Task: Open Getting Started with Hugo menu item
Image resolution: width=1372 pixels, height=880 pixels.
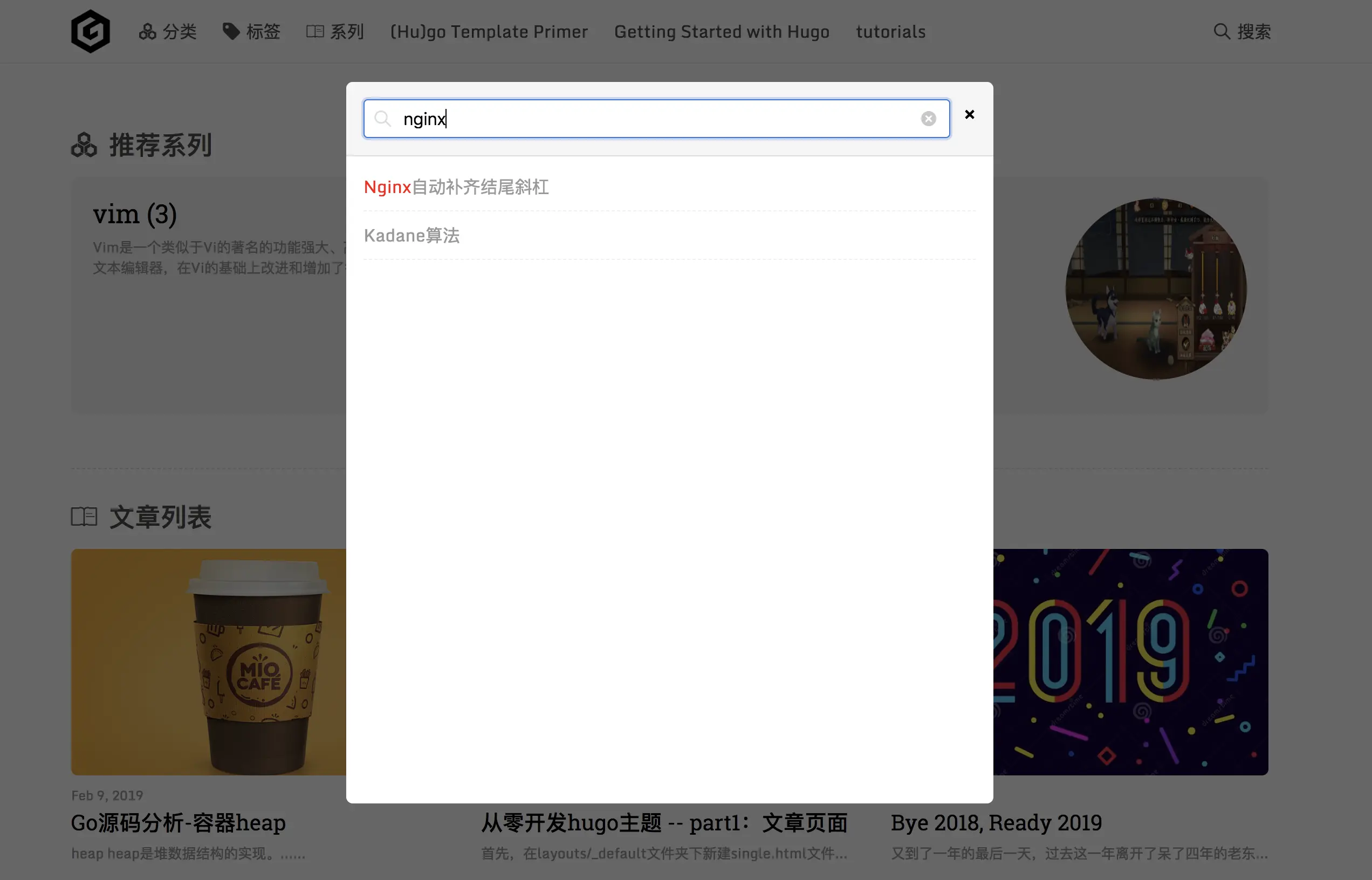Action: (x=721, y=31)
